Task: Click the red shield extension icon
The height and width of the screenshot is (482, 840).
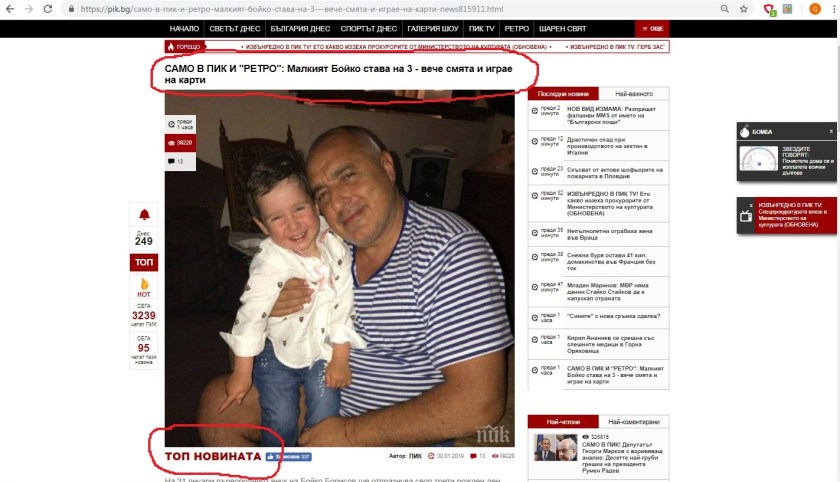Action: tap(769, 9)
